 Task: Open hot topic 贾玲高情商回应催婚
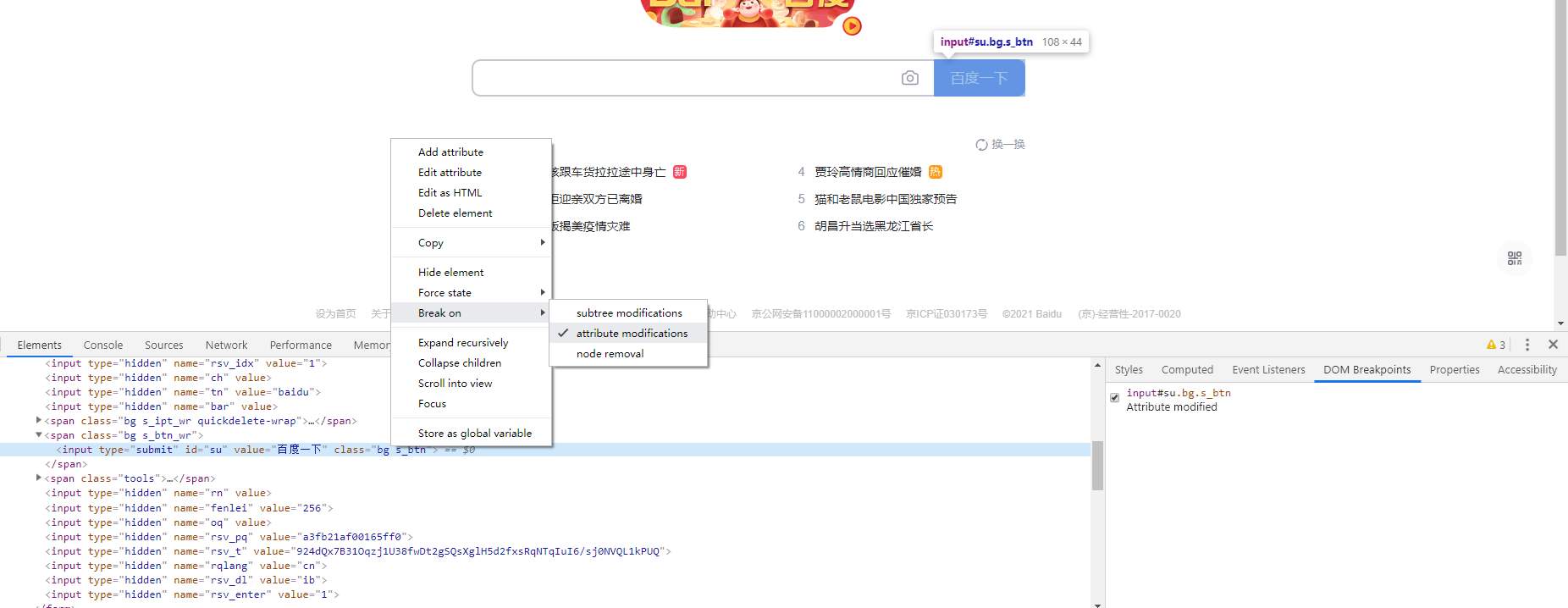(x=868, y=172)
